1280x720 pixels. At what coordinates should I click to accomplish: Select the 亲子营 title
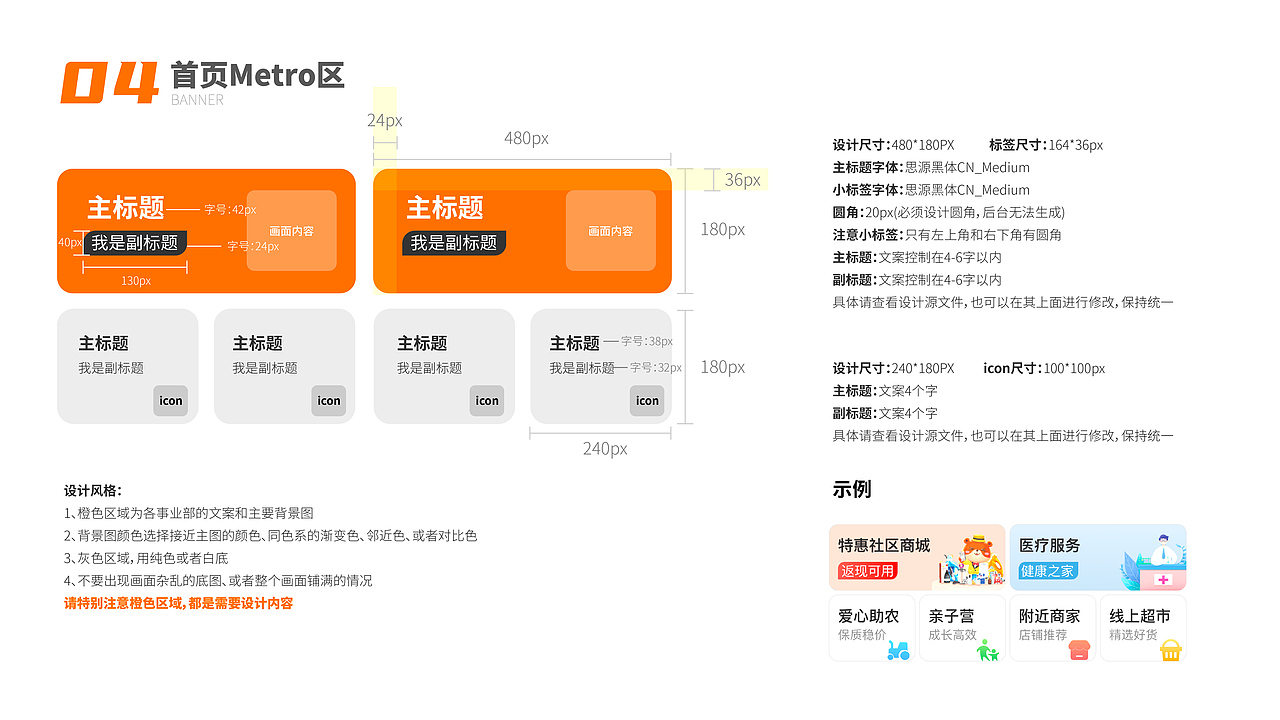[951, 616]
